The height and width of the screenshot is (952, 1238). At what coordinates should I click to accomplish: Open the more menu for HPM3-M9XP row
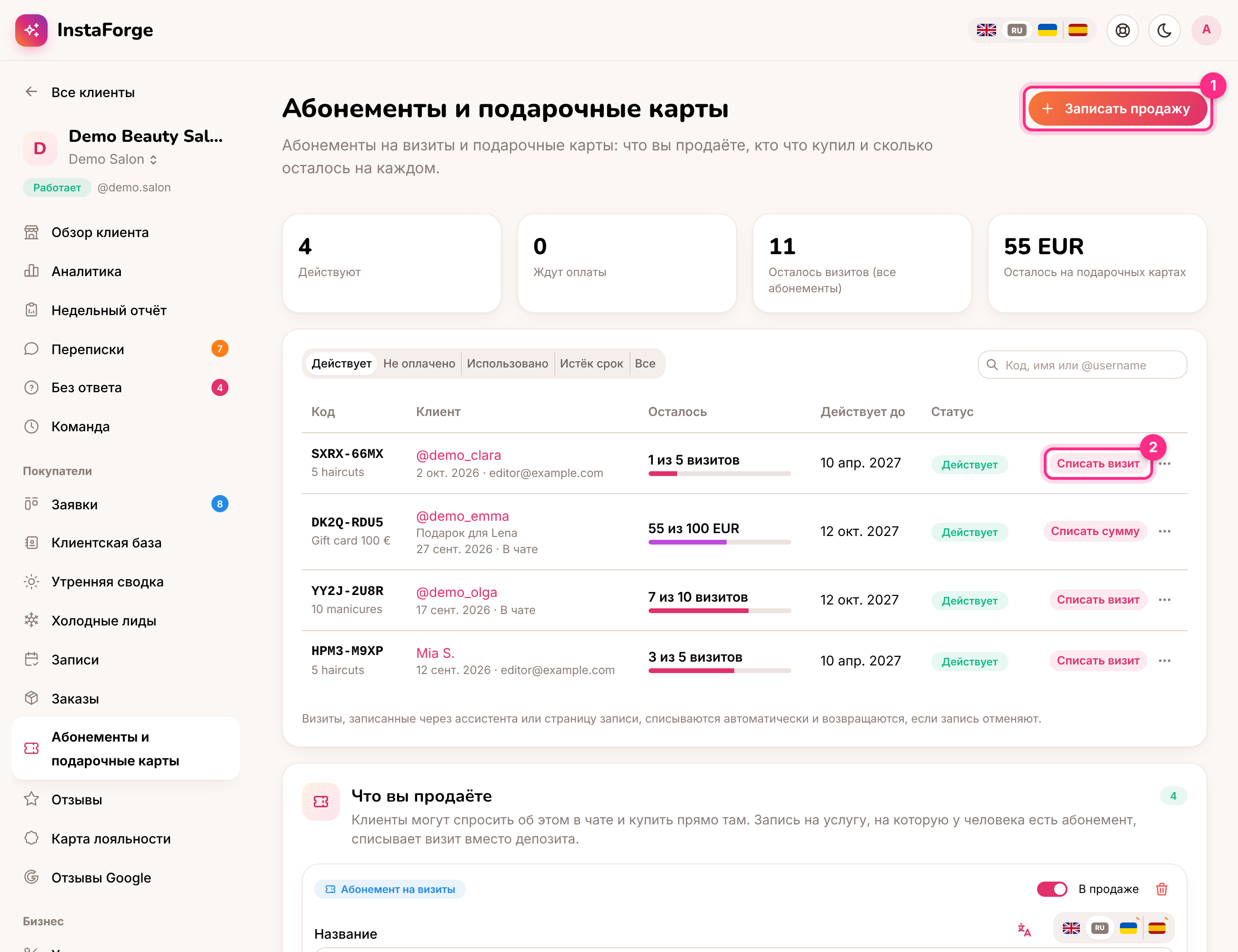click(x=1164, y=661)
